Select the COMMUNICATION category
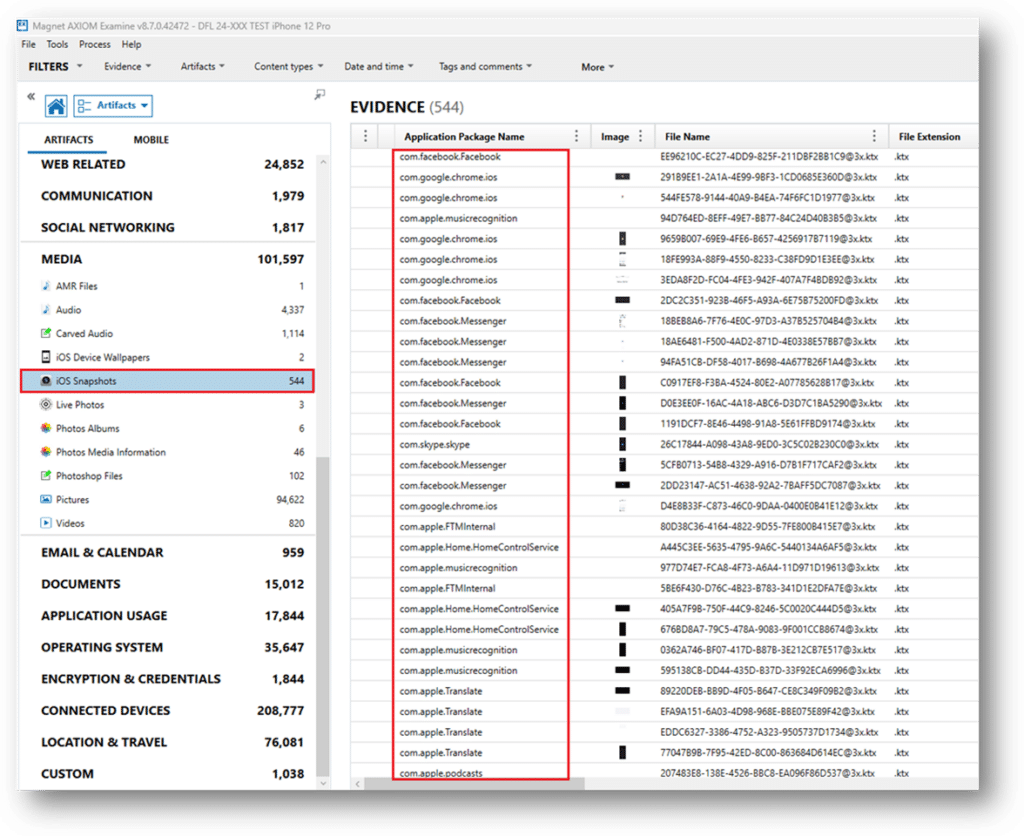 [172, 196]
